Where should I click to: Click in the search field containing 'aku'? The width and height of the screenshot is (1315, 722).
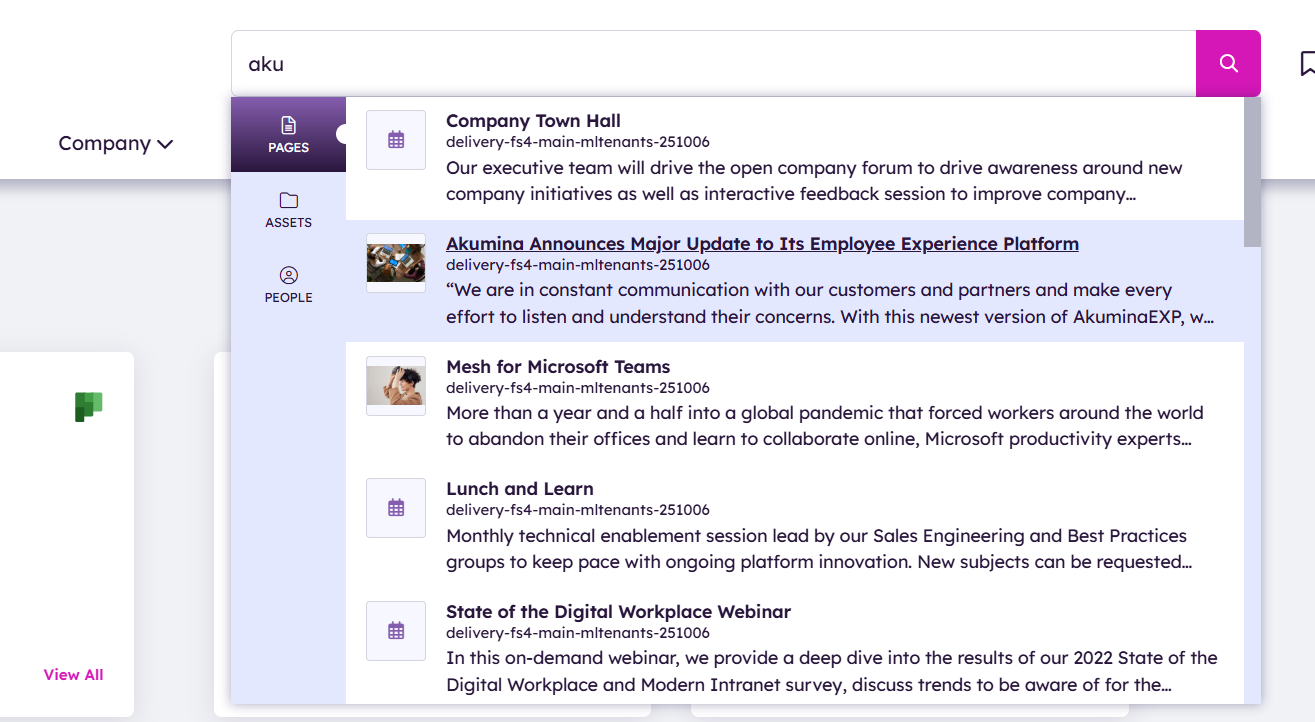click(x=700, y=64)
